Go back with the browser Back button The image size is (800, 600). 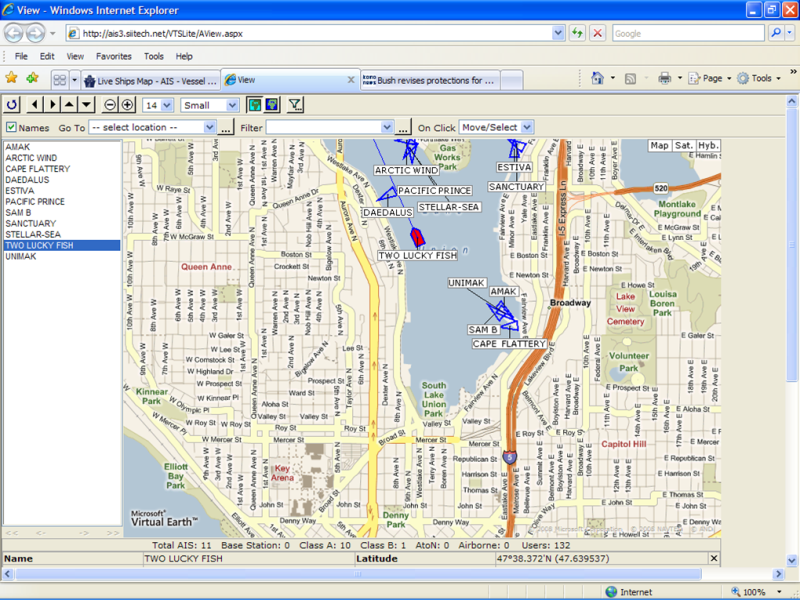pyautogui.click(x=14, y=34)
